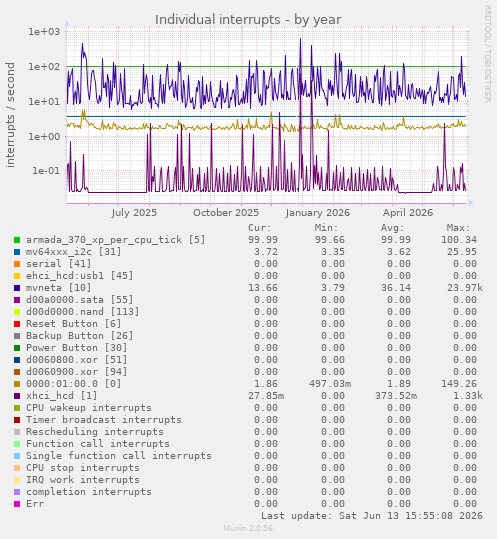Screen dimensions: 497x539
Task: Click the 'd00d0000.nand [113]' legend label
Action: pos(82,312)
